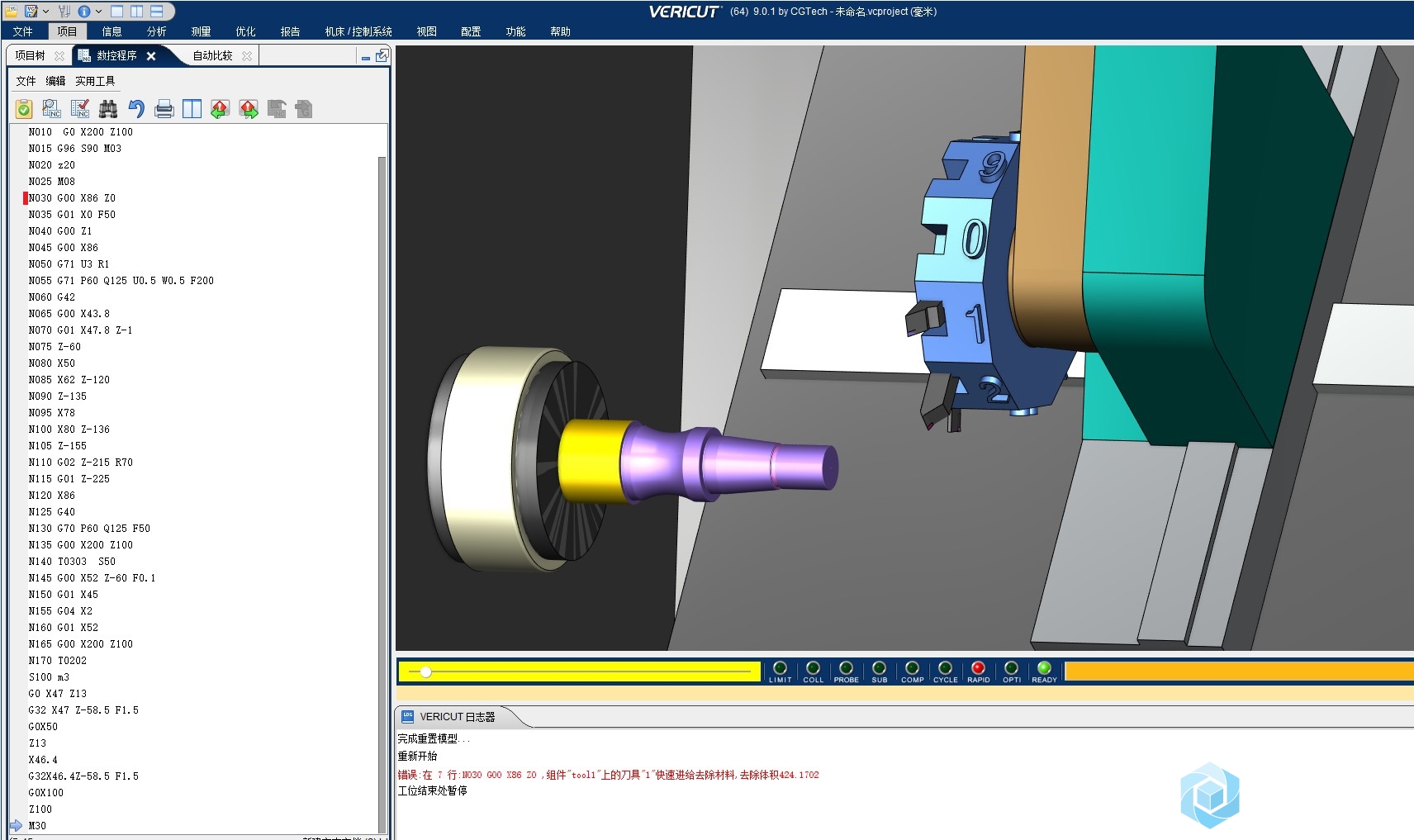The height and width of the screenshot is (840, 1414).
Task: Click the NC magnifier review icon
Action: (52, 108)
